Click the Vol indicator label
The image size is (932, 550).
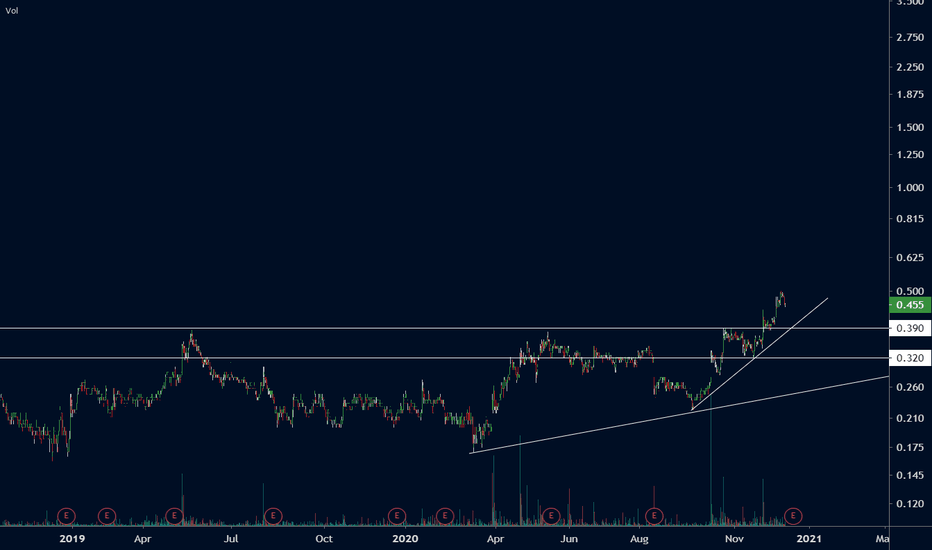[x=12, y=11]
